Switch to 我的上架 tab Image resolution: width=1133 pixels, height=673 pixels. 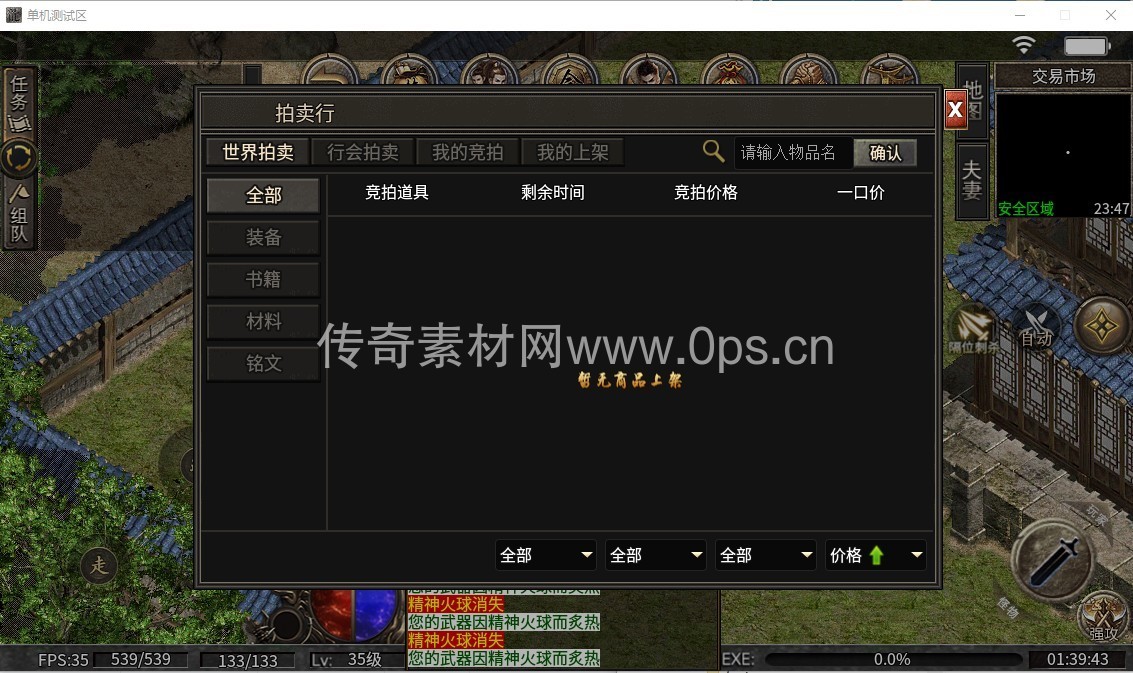(x=572, y=152)
